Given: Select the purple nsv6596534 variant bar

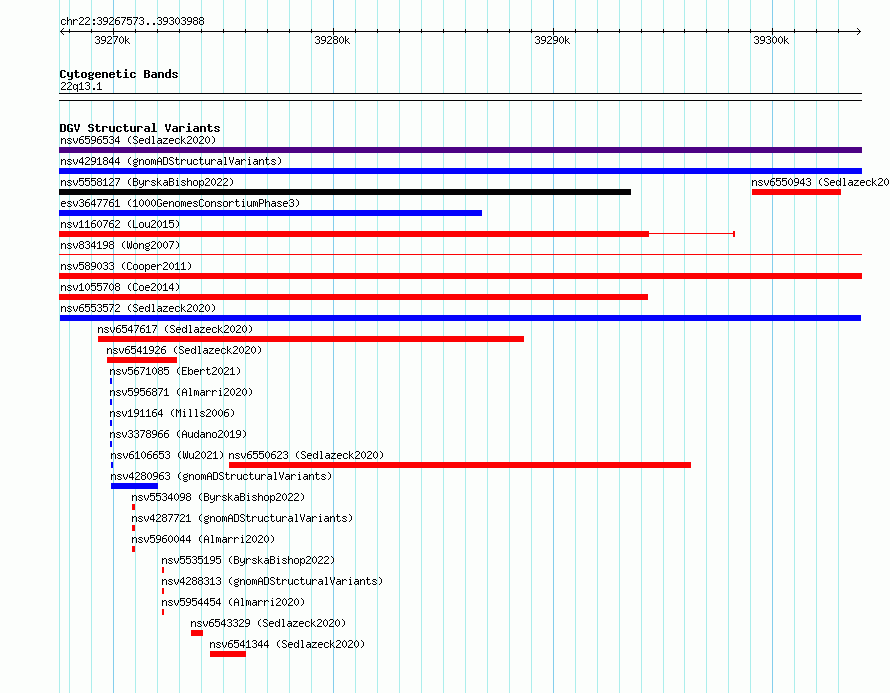Looking at the screenshot, I should pyautogui.click(x=460, y=150).
